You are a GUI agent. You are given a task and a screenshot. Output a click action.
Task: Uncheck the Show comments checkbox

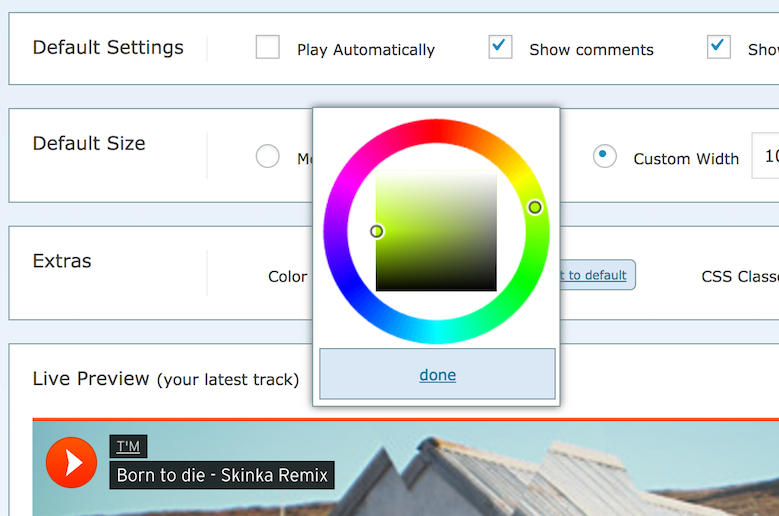(x=500, y=47)
